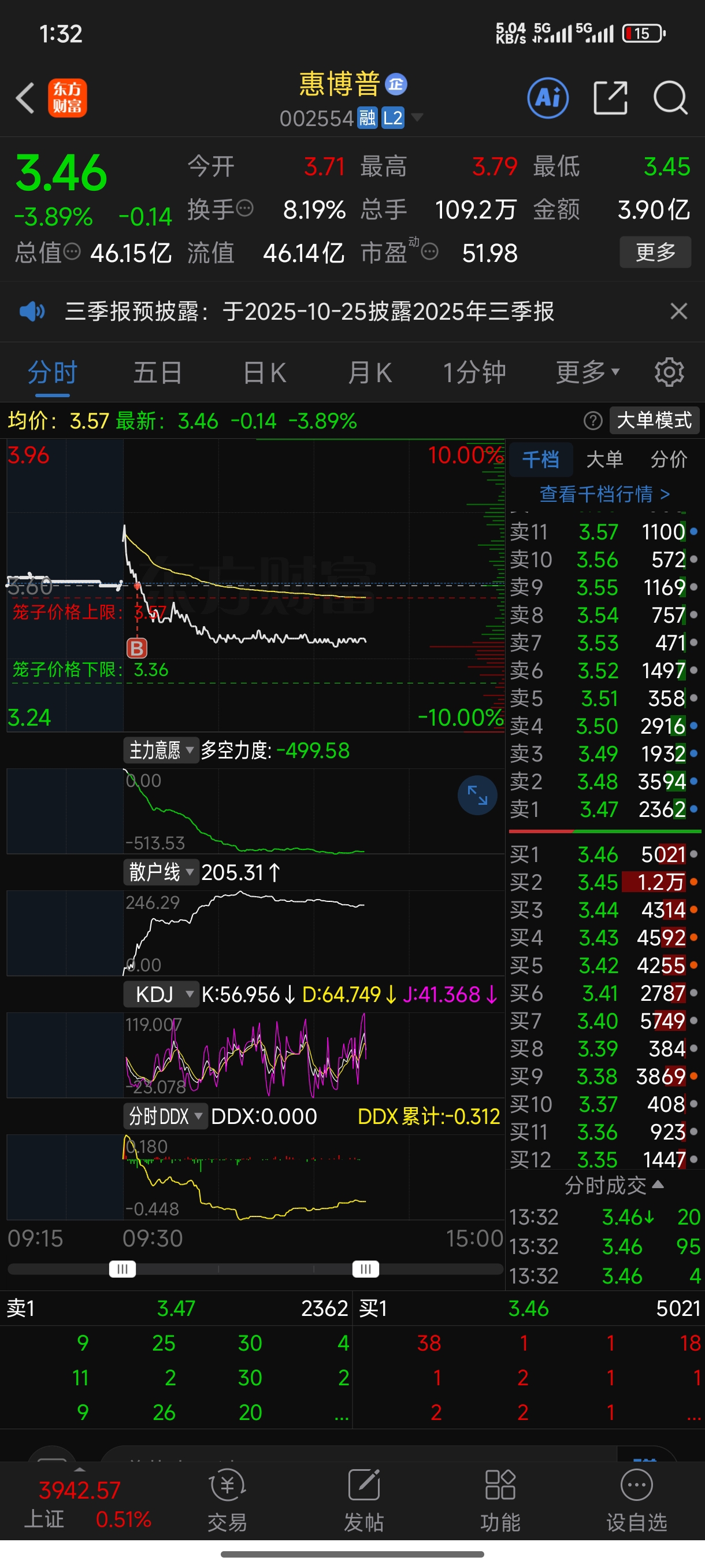Tap the bottom 卖1 3.47 2362 summary
The height and width of the screenshot is (1568, 705).
(x=176, y=1309)
